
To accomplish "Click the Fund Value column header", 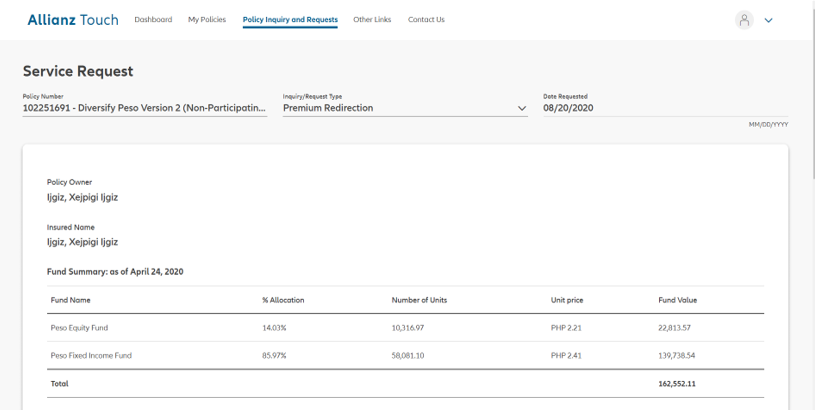I will point(677,300).
